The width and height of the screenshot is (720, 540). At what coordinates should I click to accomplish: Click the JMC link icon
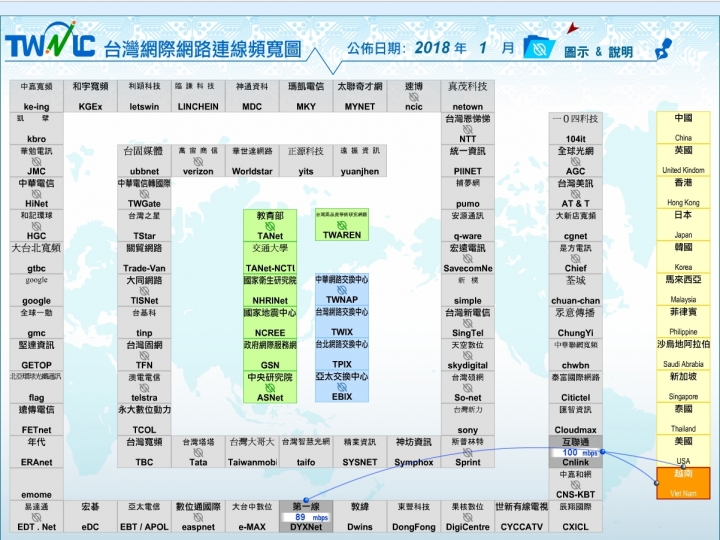(x=36, y=162)
